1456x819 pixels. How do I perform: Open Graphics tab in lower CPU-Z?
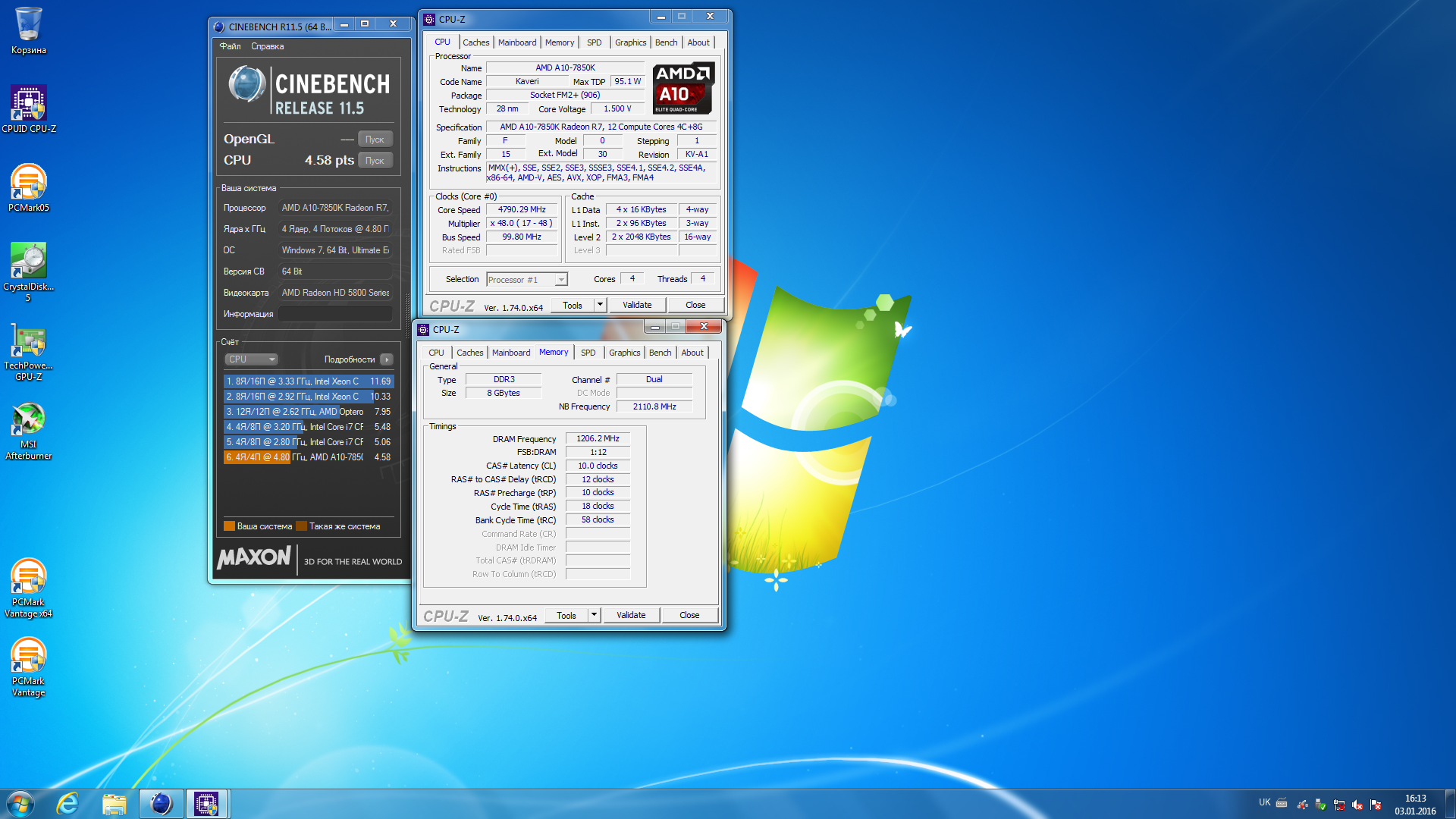tap(625, 353)
